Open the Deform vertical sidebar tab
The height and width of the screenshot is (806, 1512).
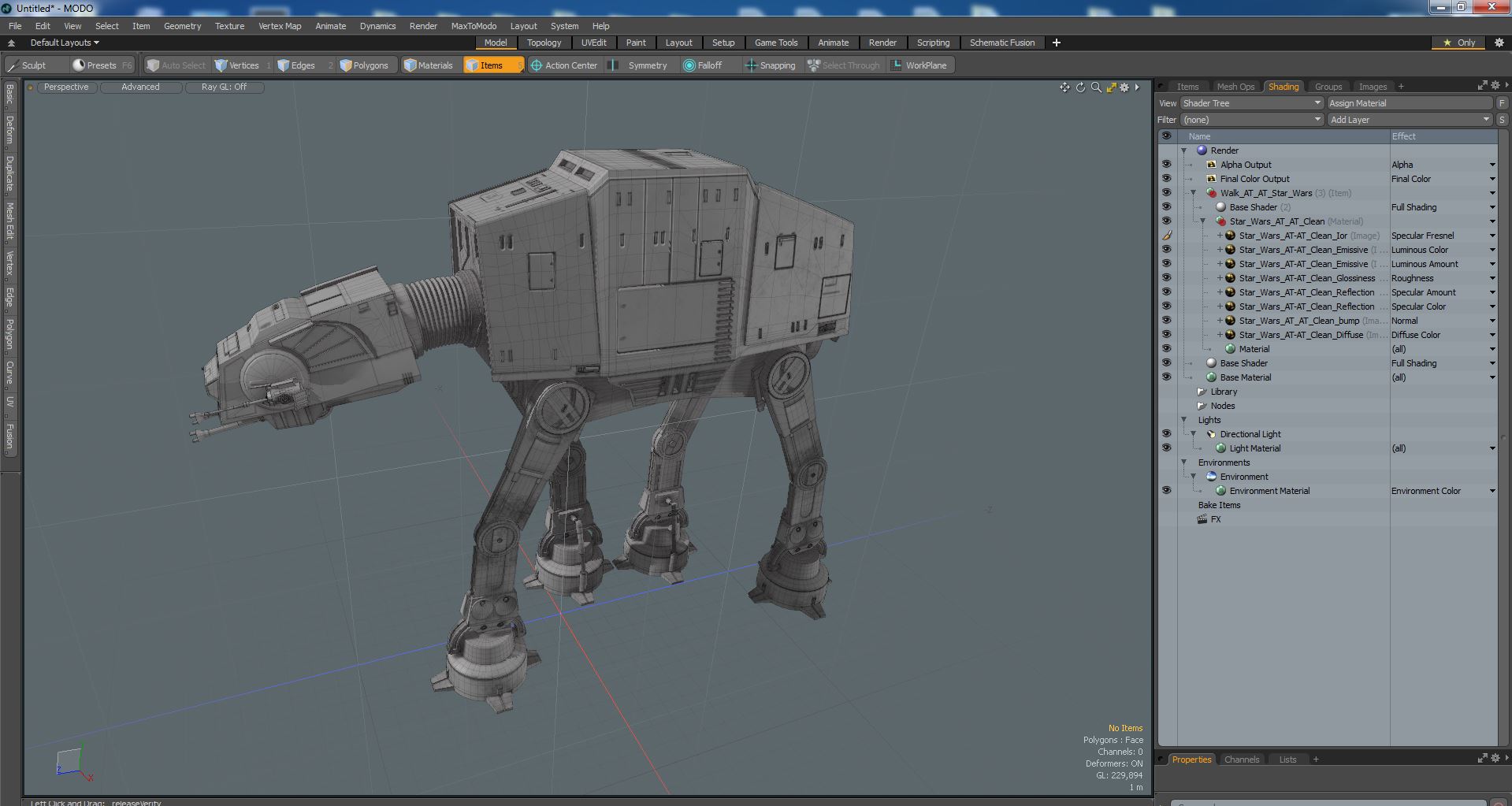coord(10,130)
